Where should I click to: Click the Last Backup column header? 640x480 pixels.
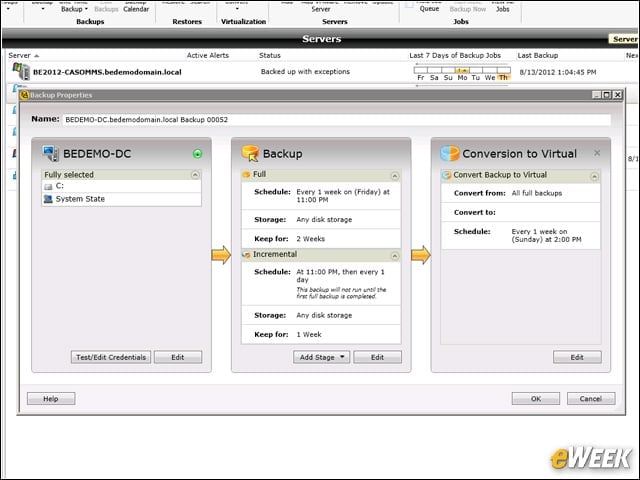tap(538, 56)
